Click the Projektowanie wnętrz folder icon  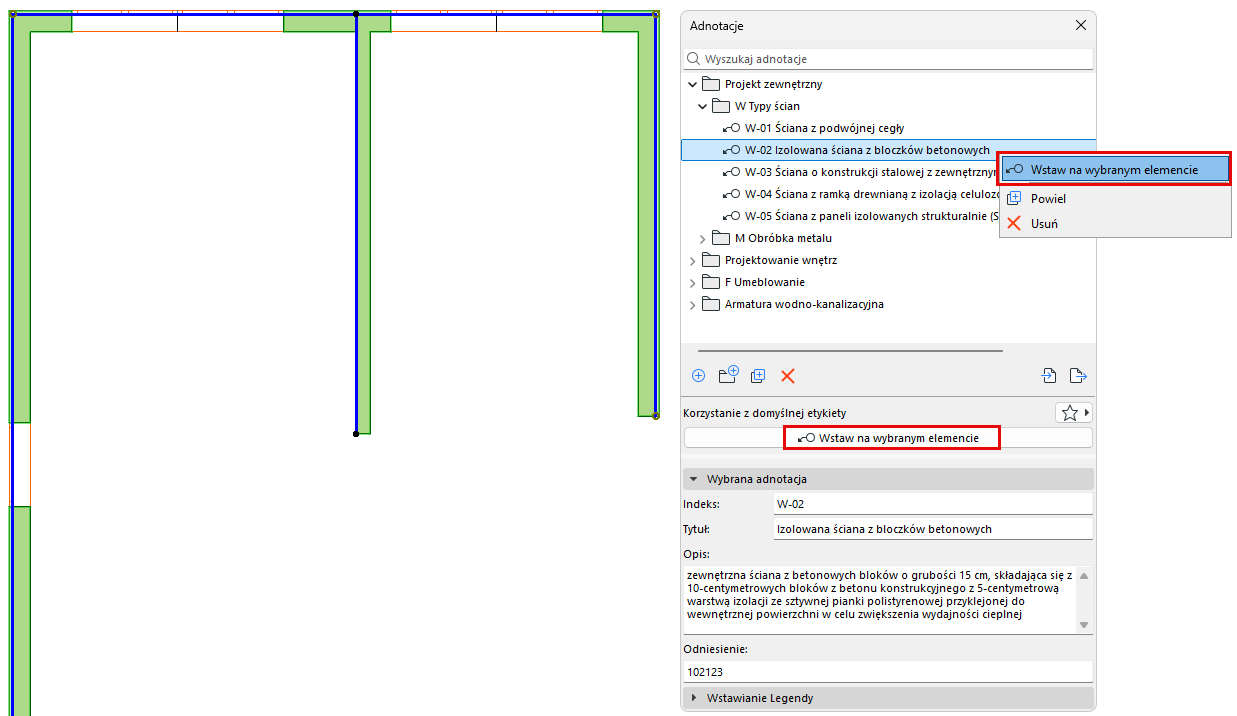tap(711, 260)
